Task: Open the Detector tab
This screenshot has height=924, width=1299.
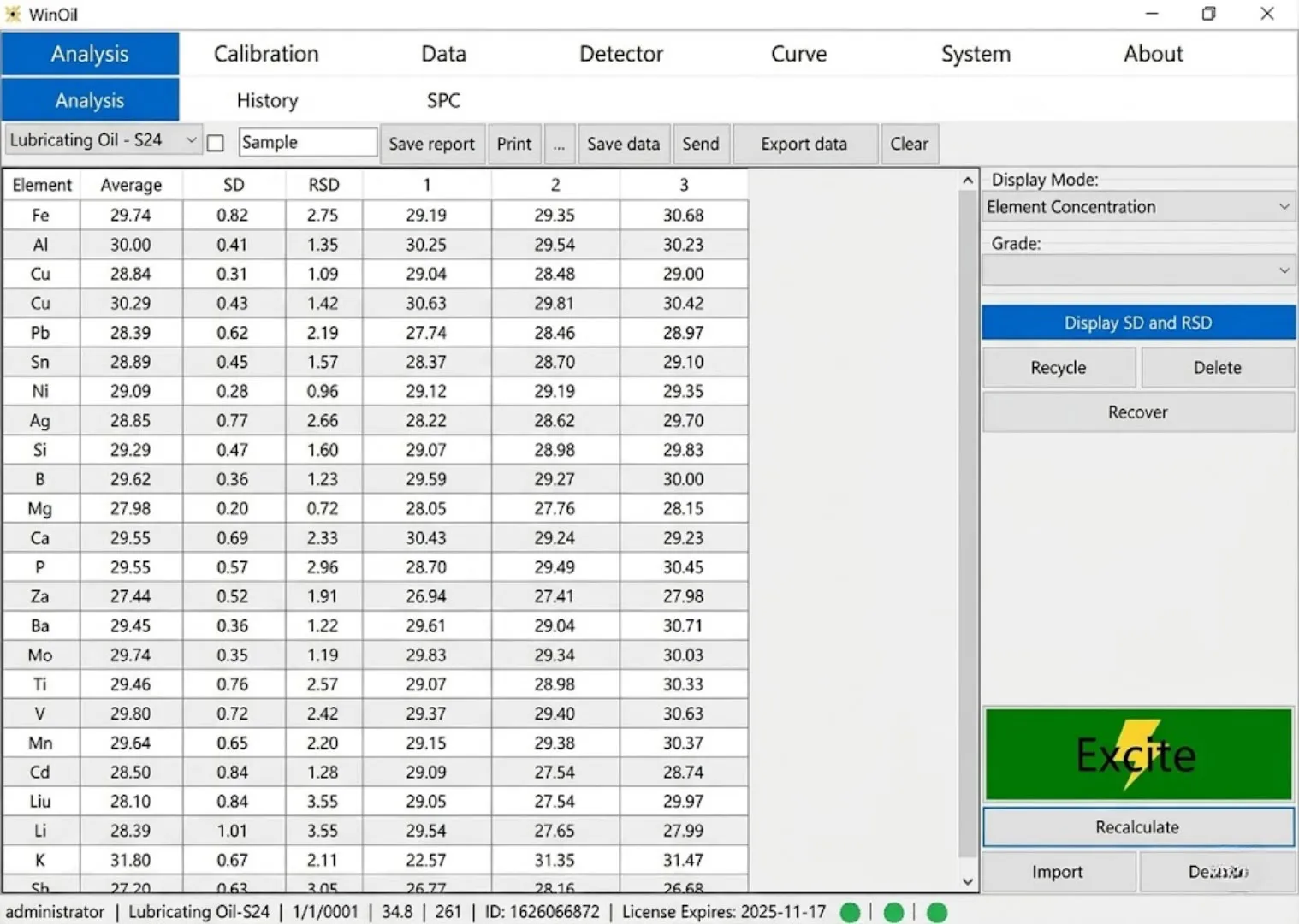Action: click(x=621, y=54)
